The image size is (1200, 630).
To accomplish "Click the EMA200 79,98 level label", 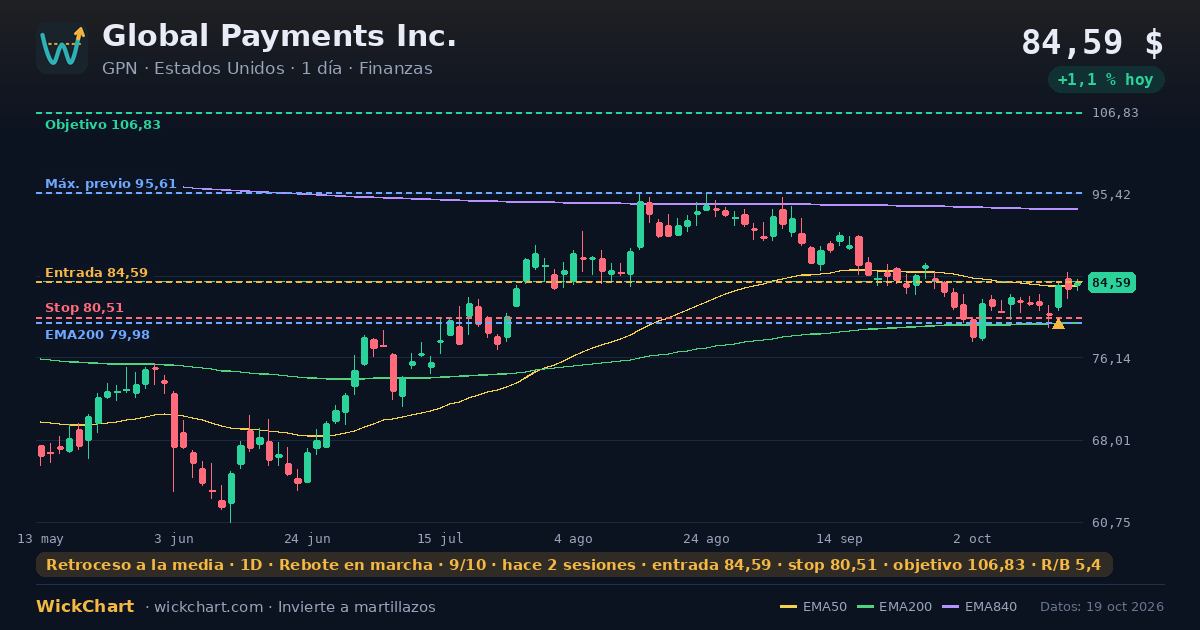I will coord(97,335).
